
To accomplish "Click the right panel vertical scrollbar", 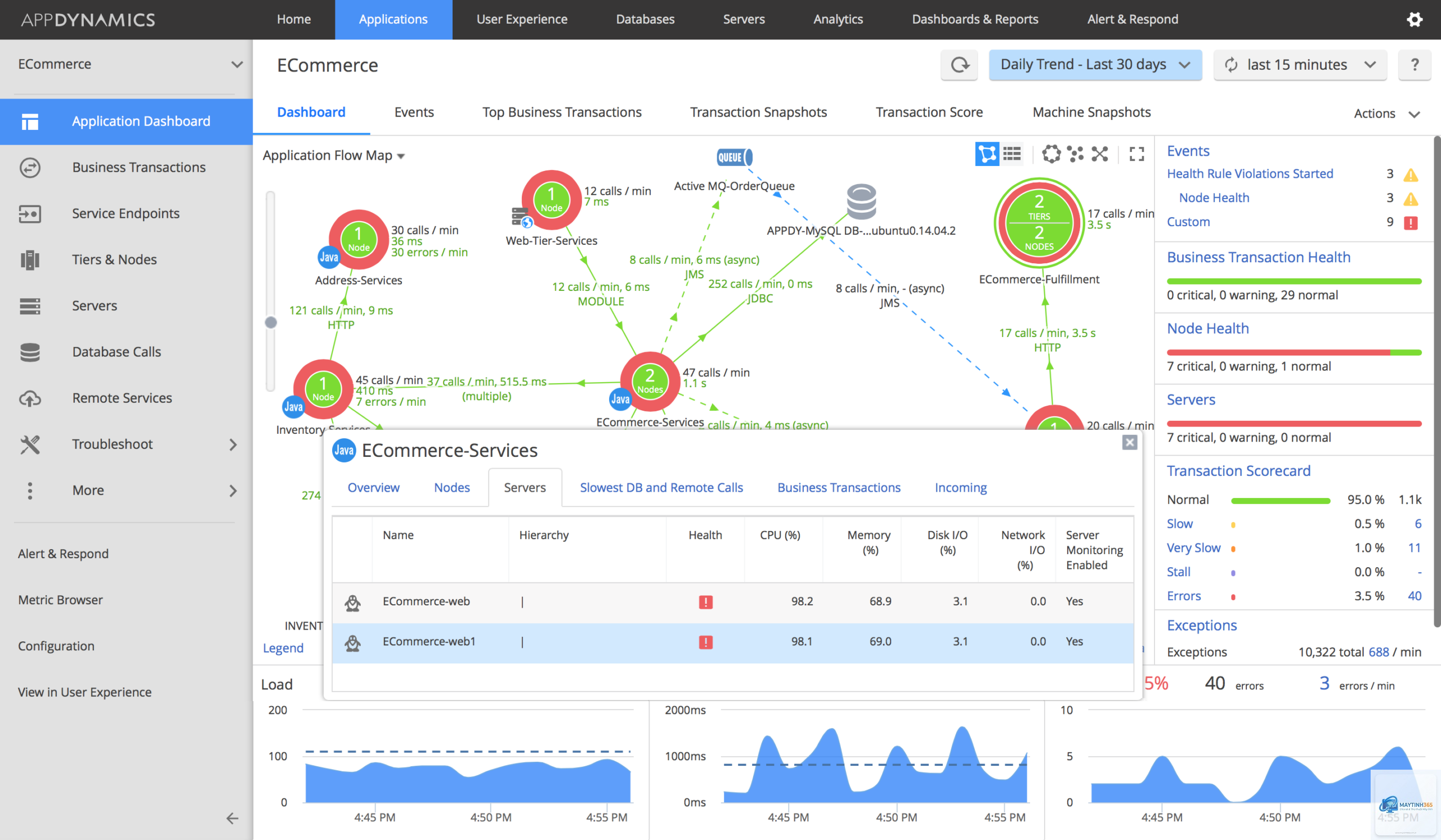I will pyautogui.click(x=1437, y=381).
